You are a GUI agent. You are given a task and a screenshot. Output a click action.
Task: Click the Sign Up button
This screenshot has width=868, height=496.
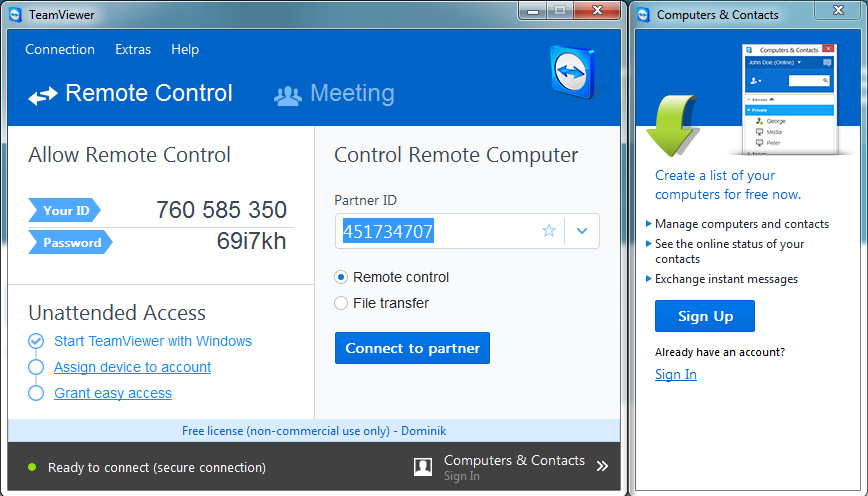coord(705,316)
